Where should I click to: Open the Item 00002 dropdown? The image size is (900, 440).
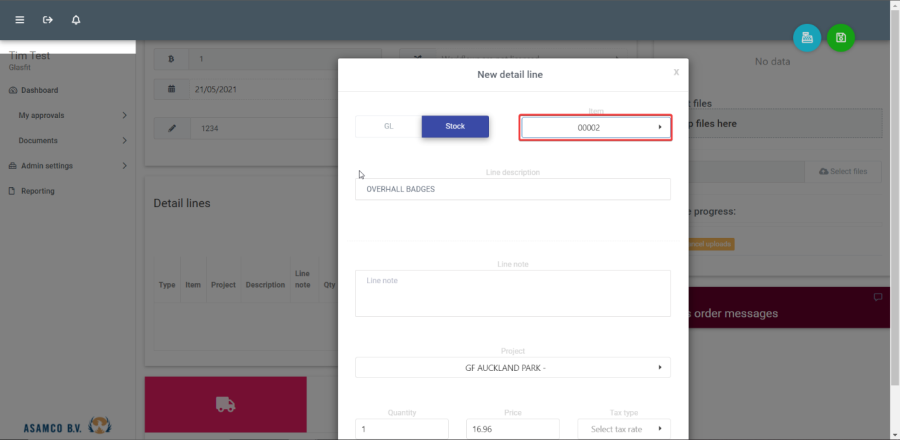pyautogui.click(x=595, y=128)
